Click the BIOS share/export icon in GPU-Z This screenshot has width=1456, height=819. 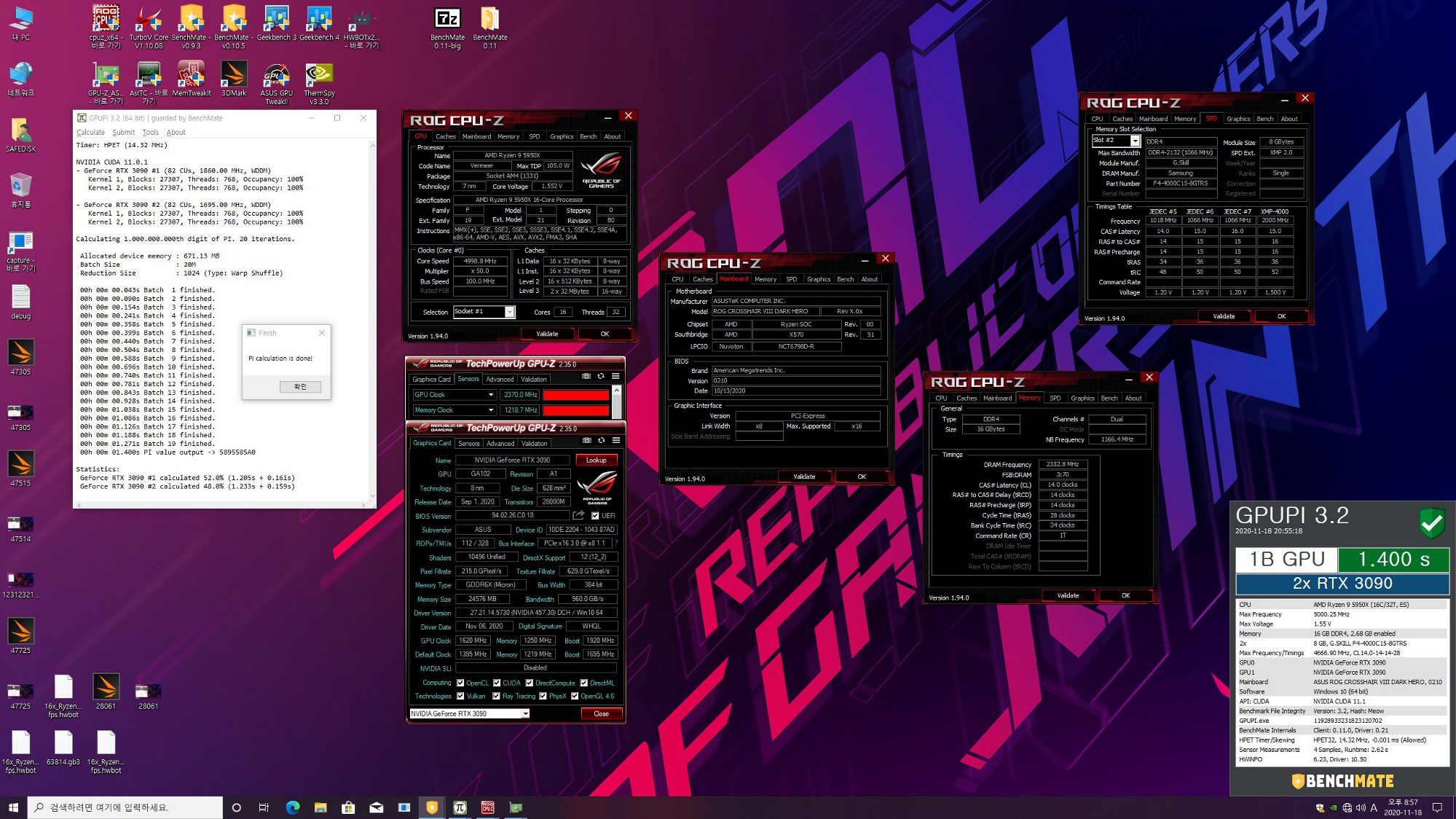[x=579, y=515]
